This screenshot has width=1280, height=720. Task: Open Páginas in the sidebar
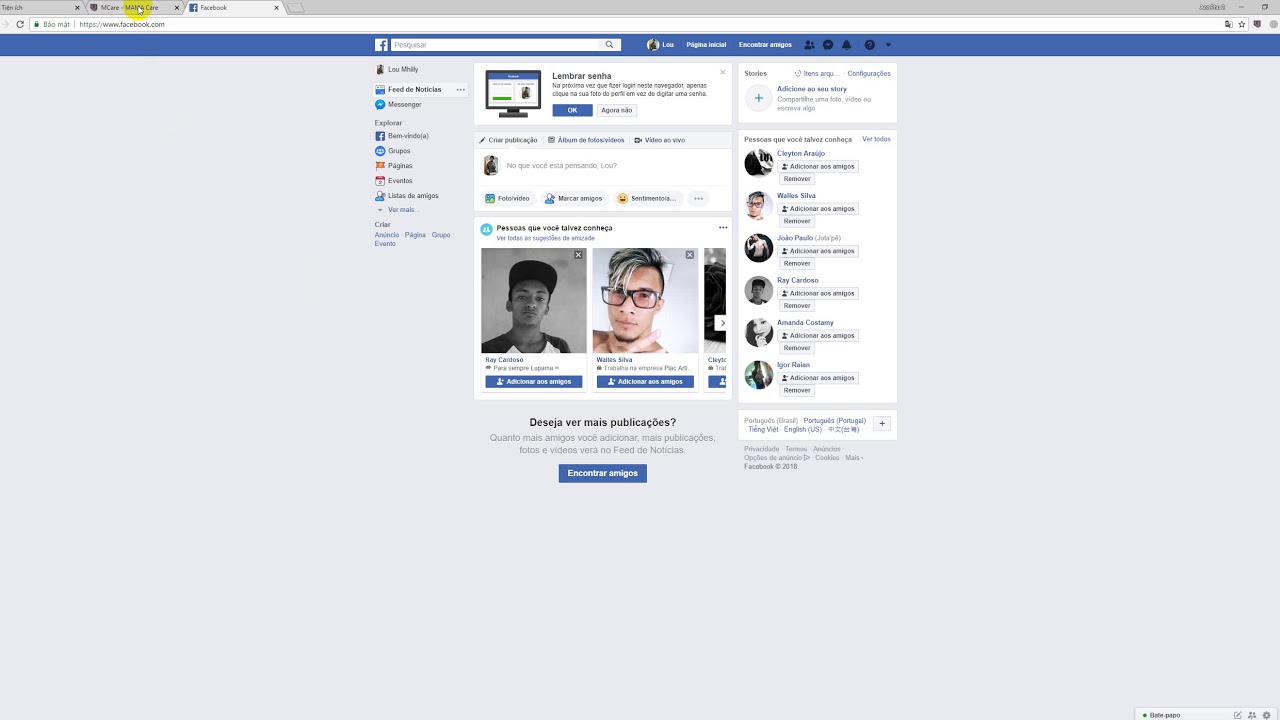point(400,166)
